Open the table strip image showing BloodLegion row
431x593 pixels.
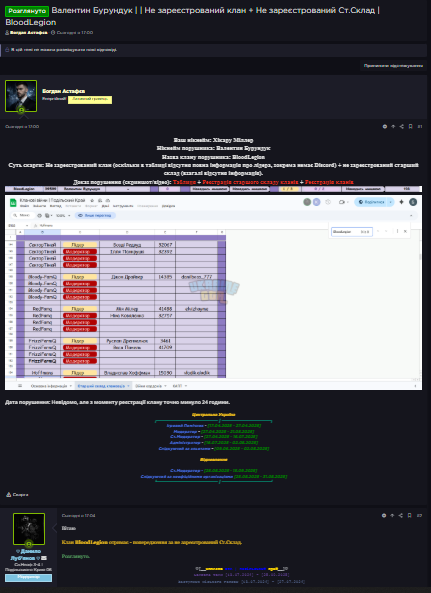(x=213, y=189)
